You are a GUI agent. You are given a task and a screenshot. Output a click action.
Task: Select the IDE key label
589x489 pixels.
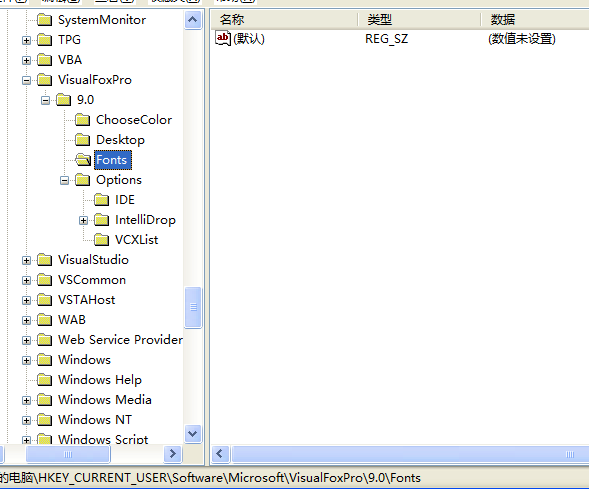tap(125, 199)
